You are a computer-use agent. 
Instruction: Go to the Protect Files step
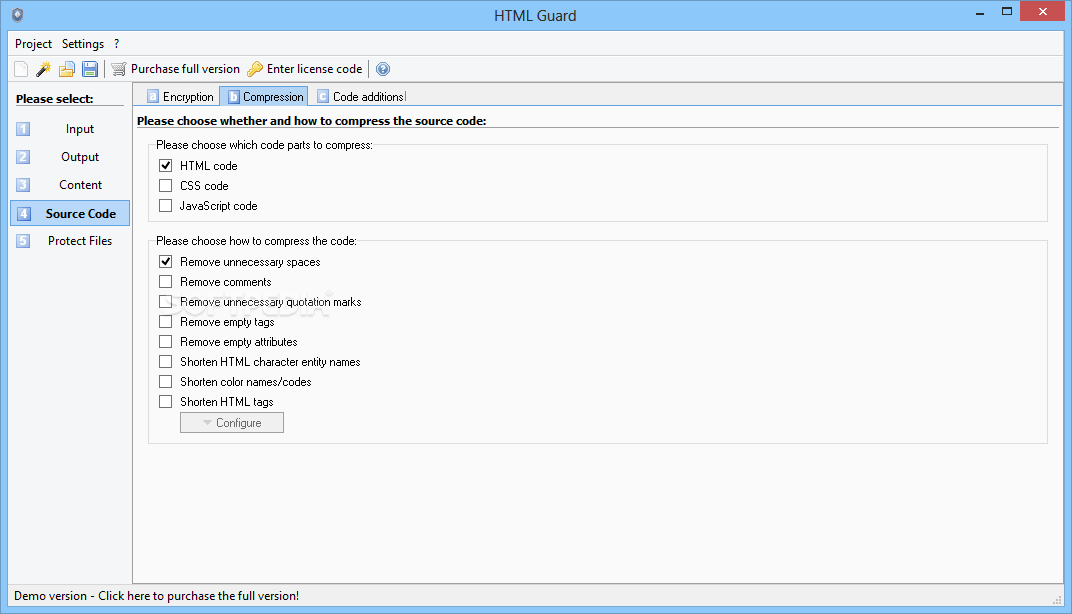(x=70, y=241)
